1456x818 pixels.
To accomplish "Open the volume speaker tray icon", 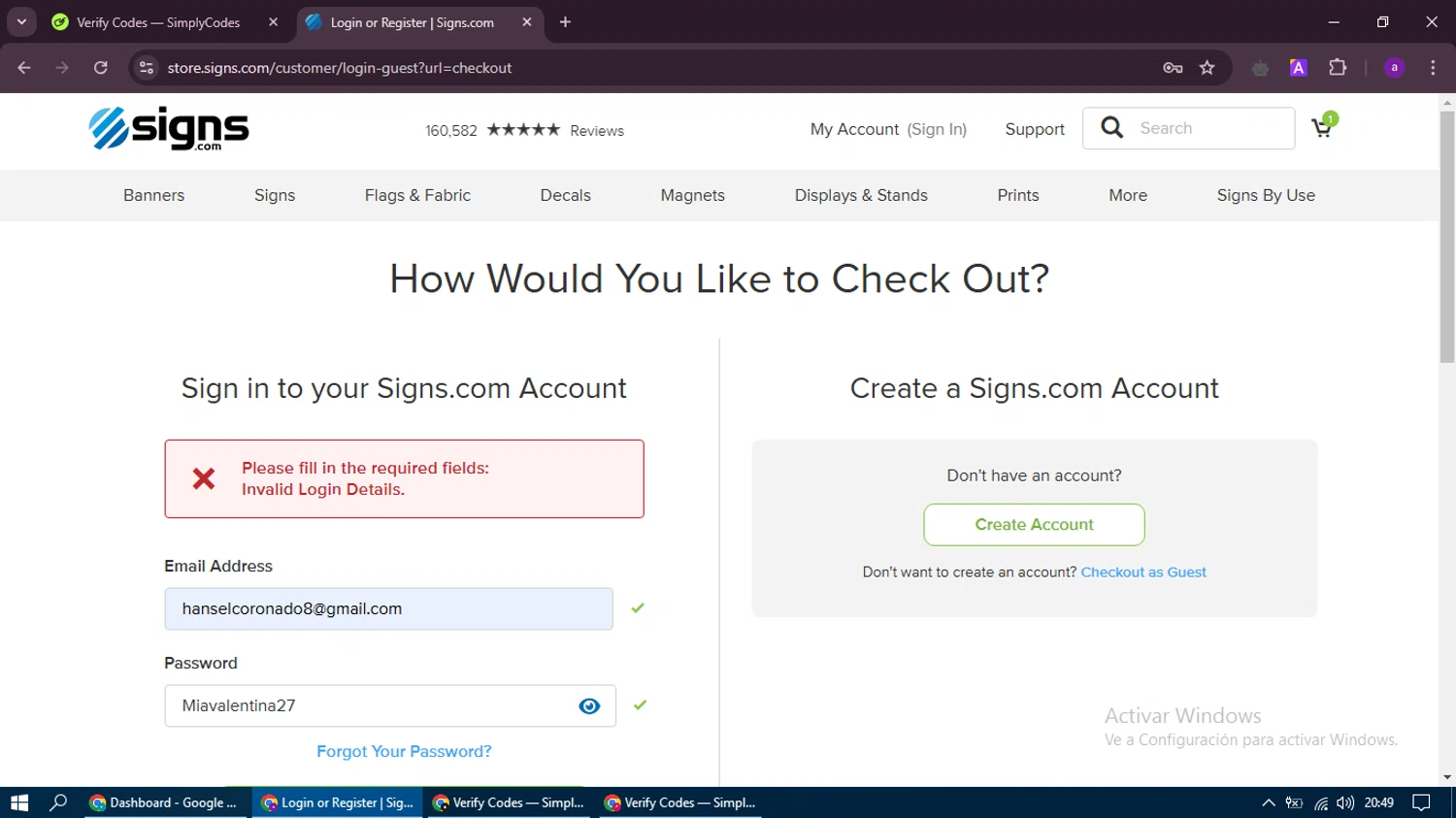I will pyautogui.click(x=1345, y=802).
